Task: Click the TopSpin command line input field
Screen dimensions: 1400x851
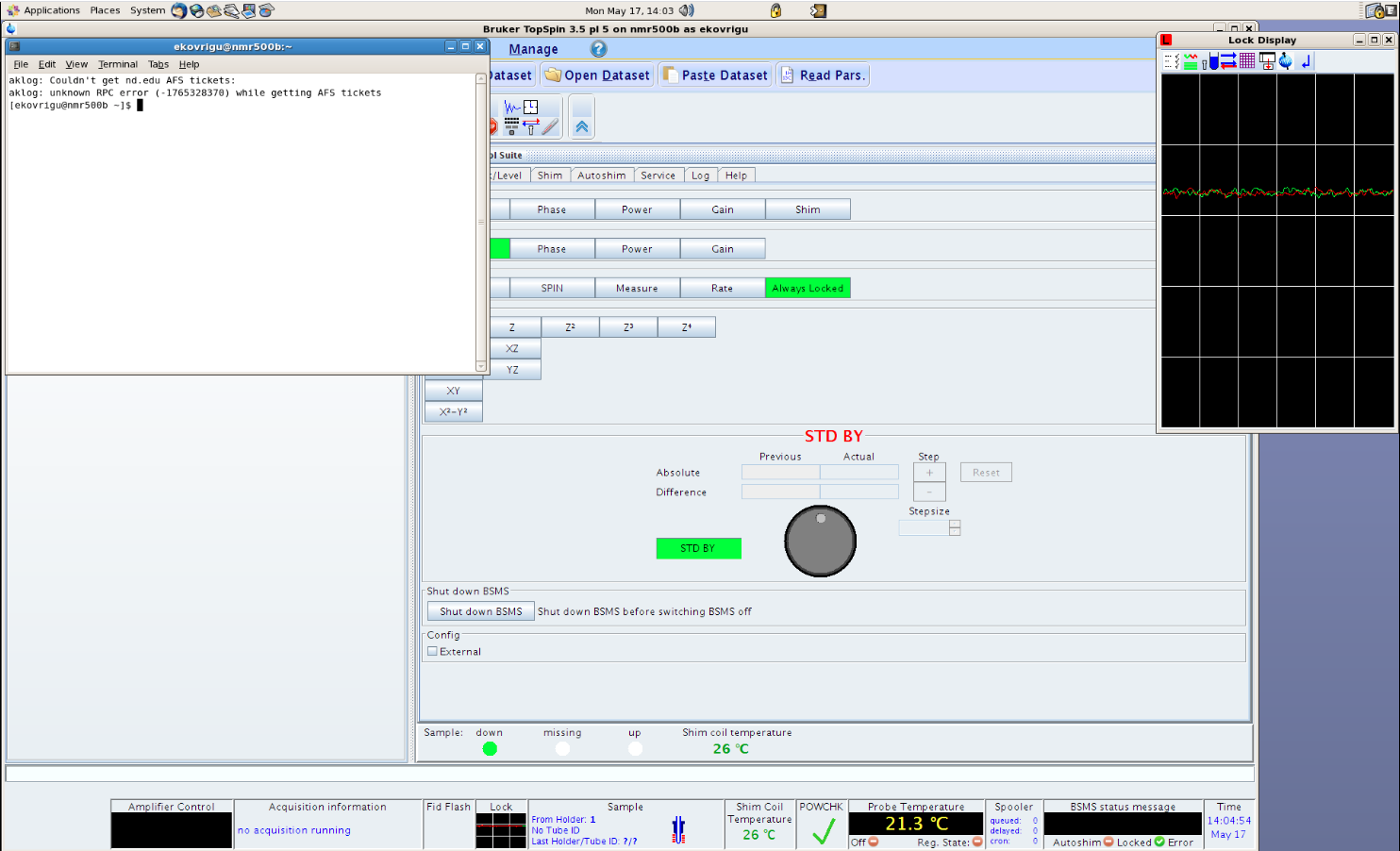Action: click(630, 774)
